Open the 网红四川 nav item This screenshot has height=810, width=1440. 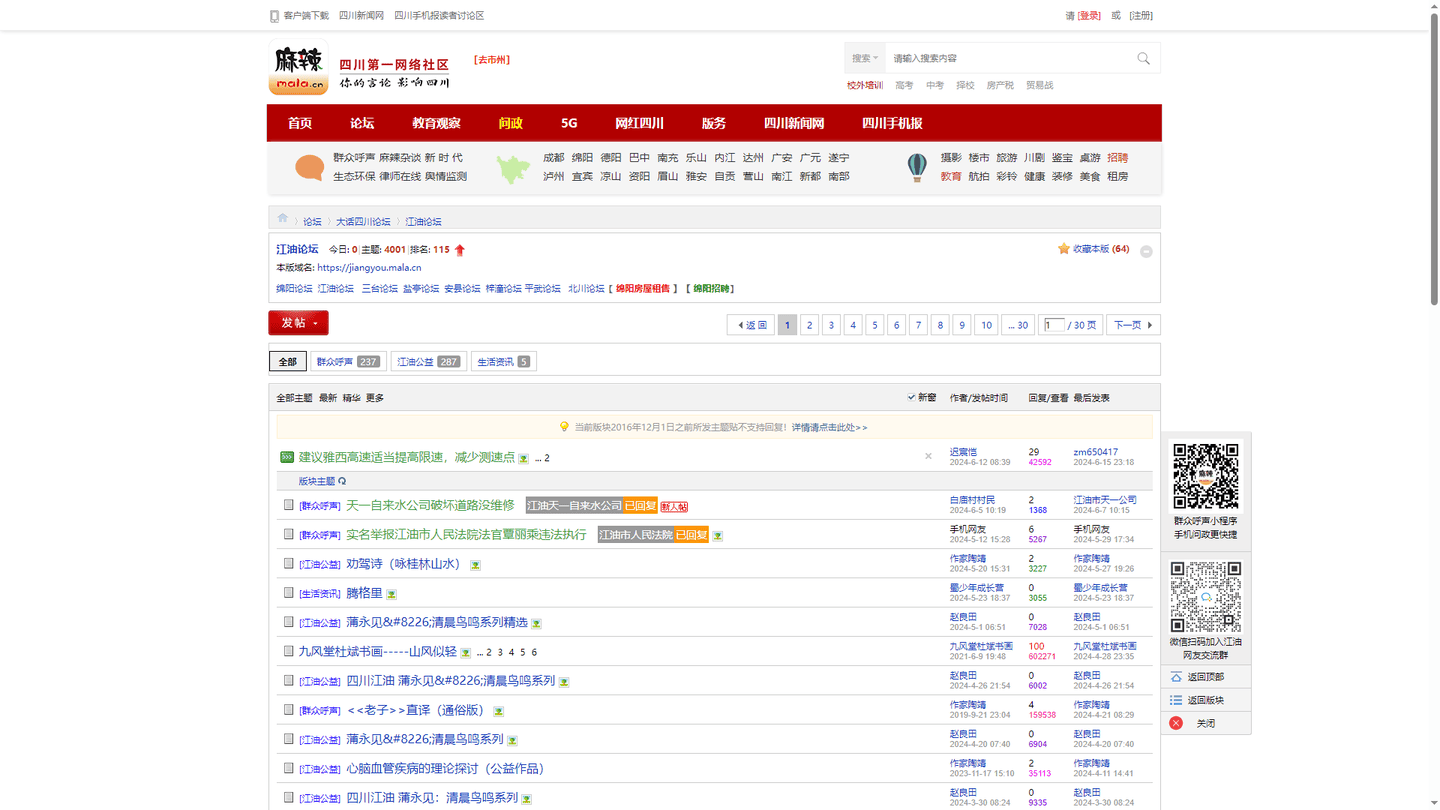click(x=639, y=123)
